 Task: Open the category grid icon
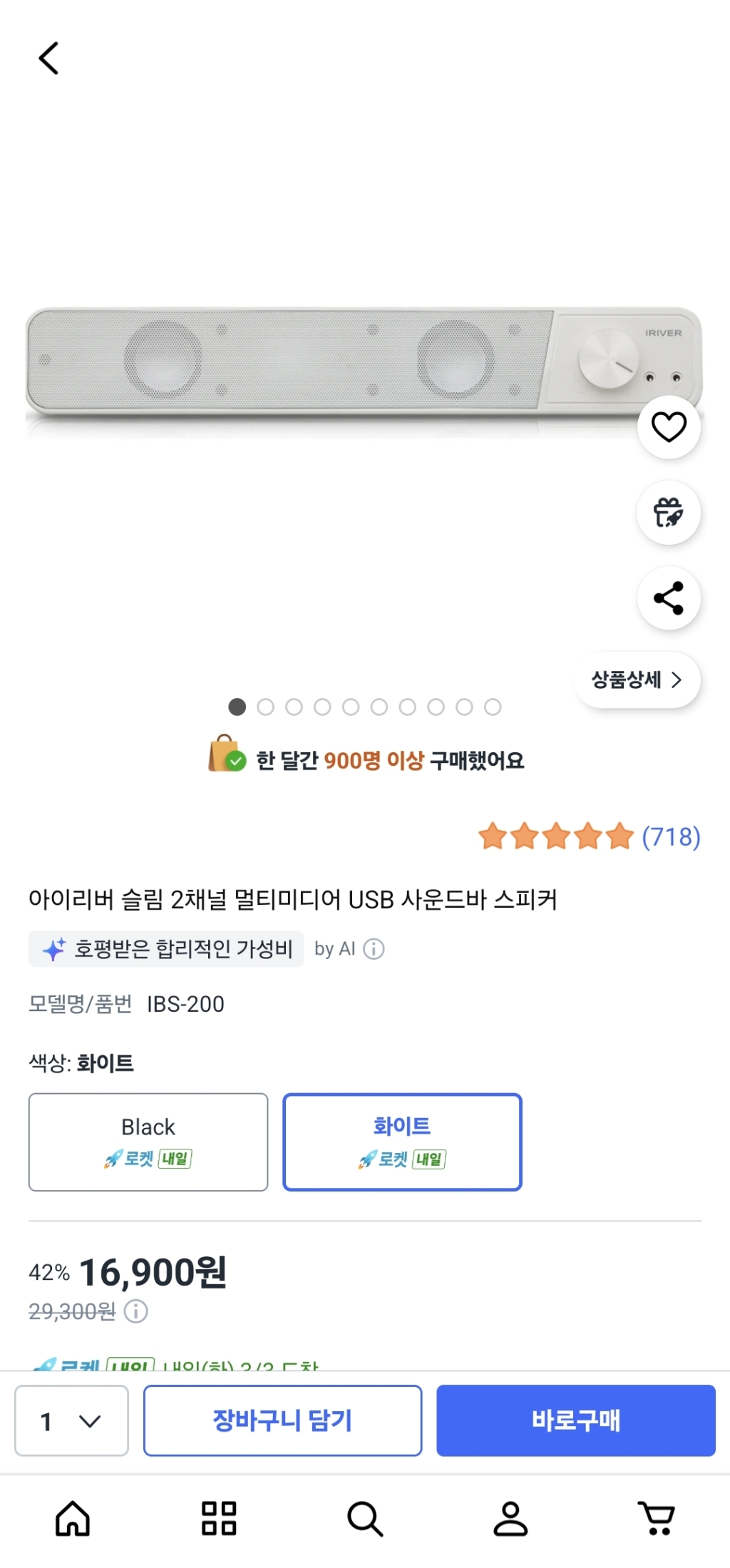(219, 1517)
